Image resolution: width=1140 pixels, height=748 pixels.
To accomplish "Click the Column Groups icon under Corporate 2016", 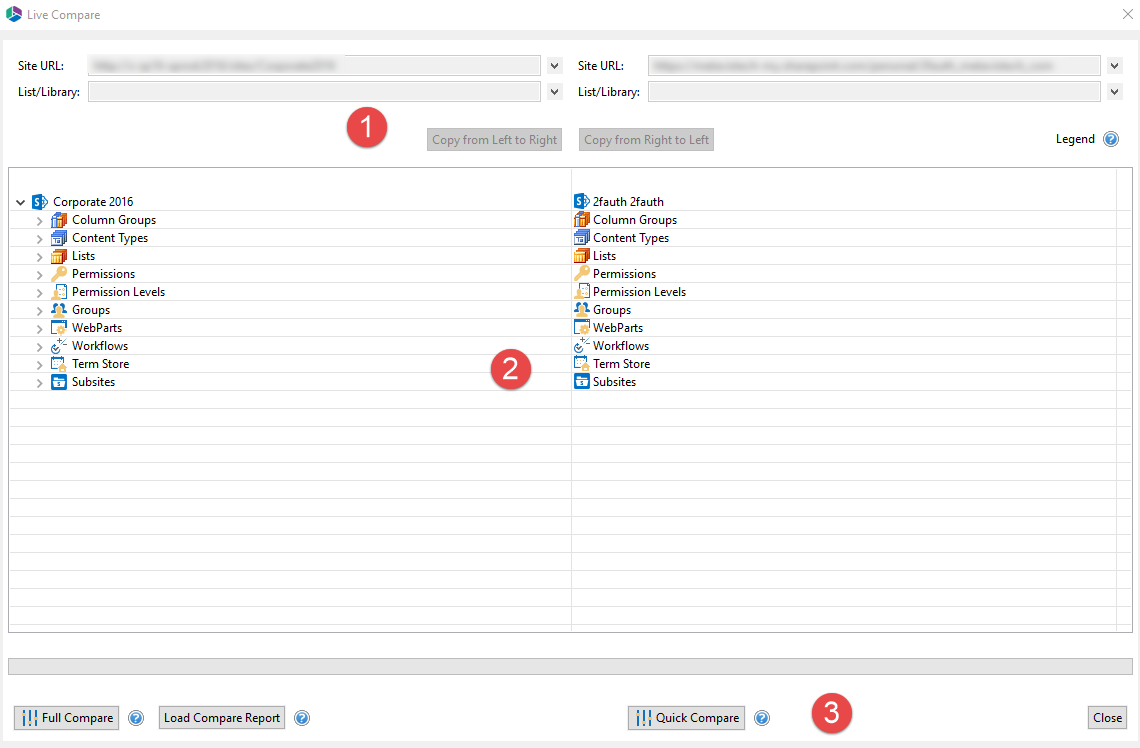I will 59,219.
